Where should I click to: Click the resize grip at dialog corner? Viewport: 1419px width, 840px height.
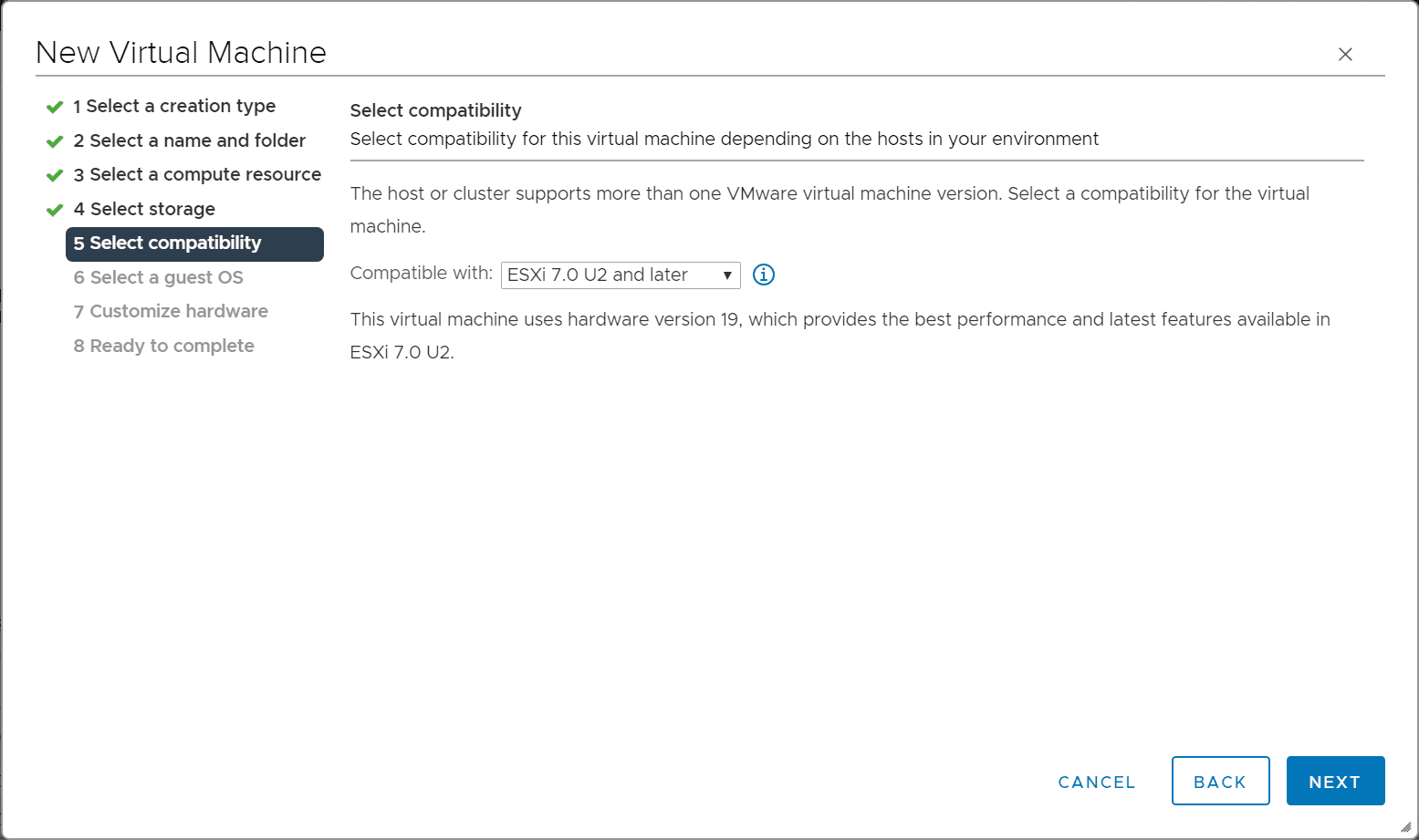pos(1405,826)
